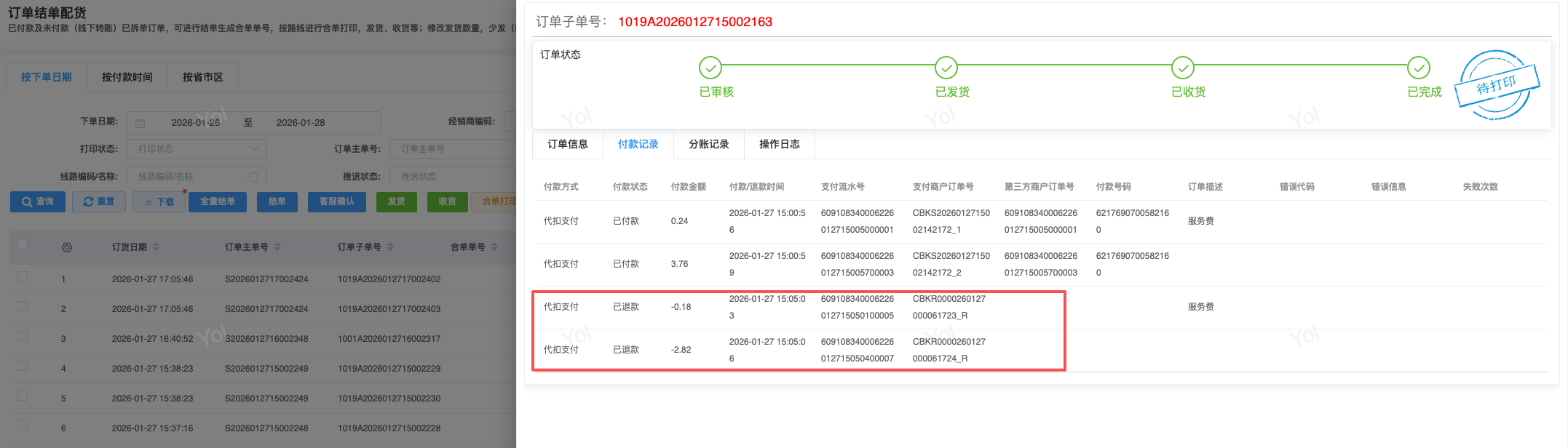The image size is (1568, 448).
Task: Open the table column settings gear
Action: [67, 247]
